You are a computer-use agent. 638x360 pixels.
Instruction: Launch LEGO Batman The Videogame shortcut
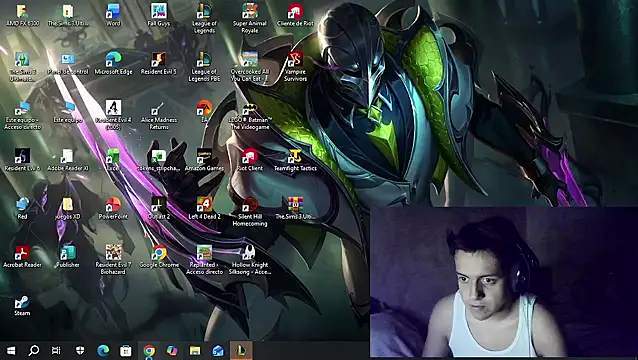[x=250, y=115]
